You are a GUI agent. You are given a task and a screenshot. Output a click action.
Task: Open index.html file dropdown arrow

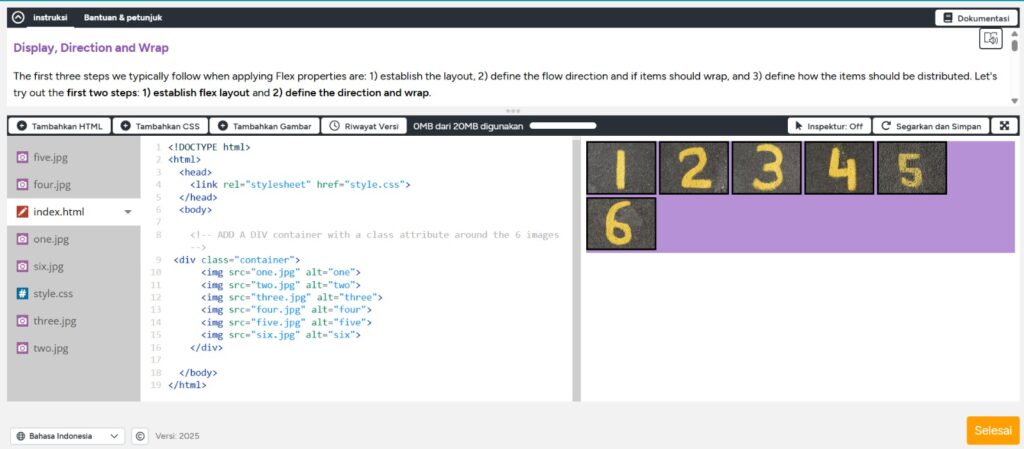click(127, 212)
